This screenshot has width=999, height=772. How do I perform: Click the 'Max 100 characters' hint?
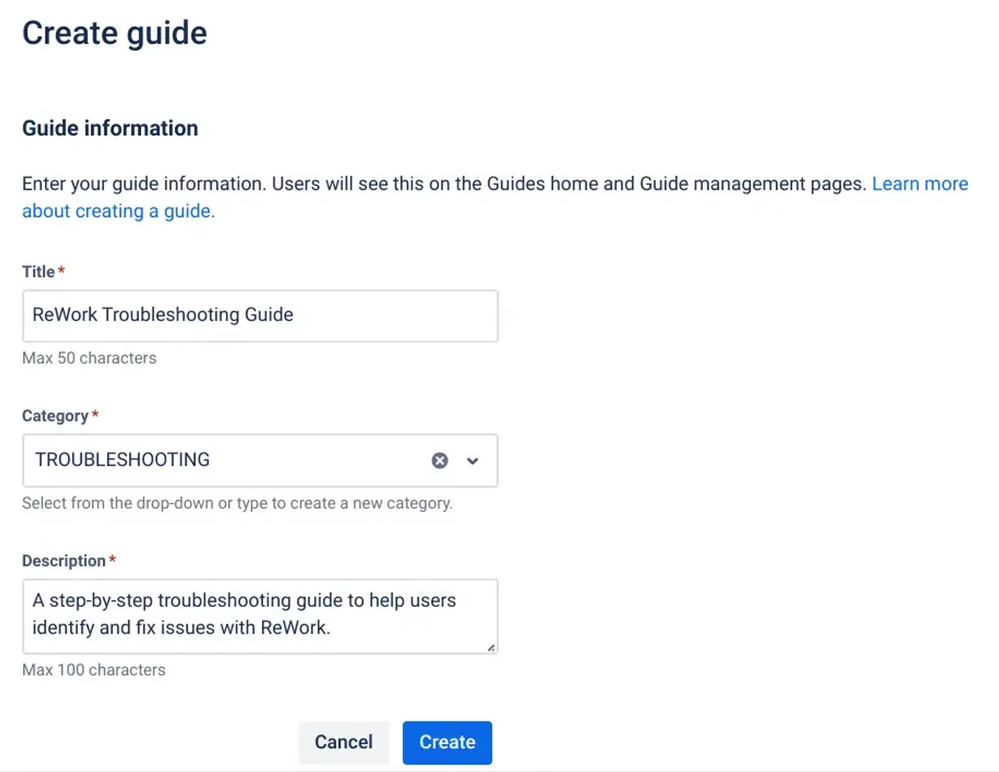[94, 670]
